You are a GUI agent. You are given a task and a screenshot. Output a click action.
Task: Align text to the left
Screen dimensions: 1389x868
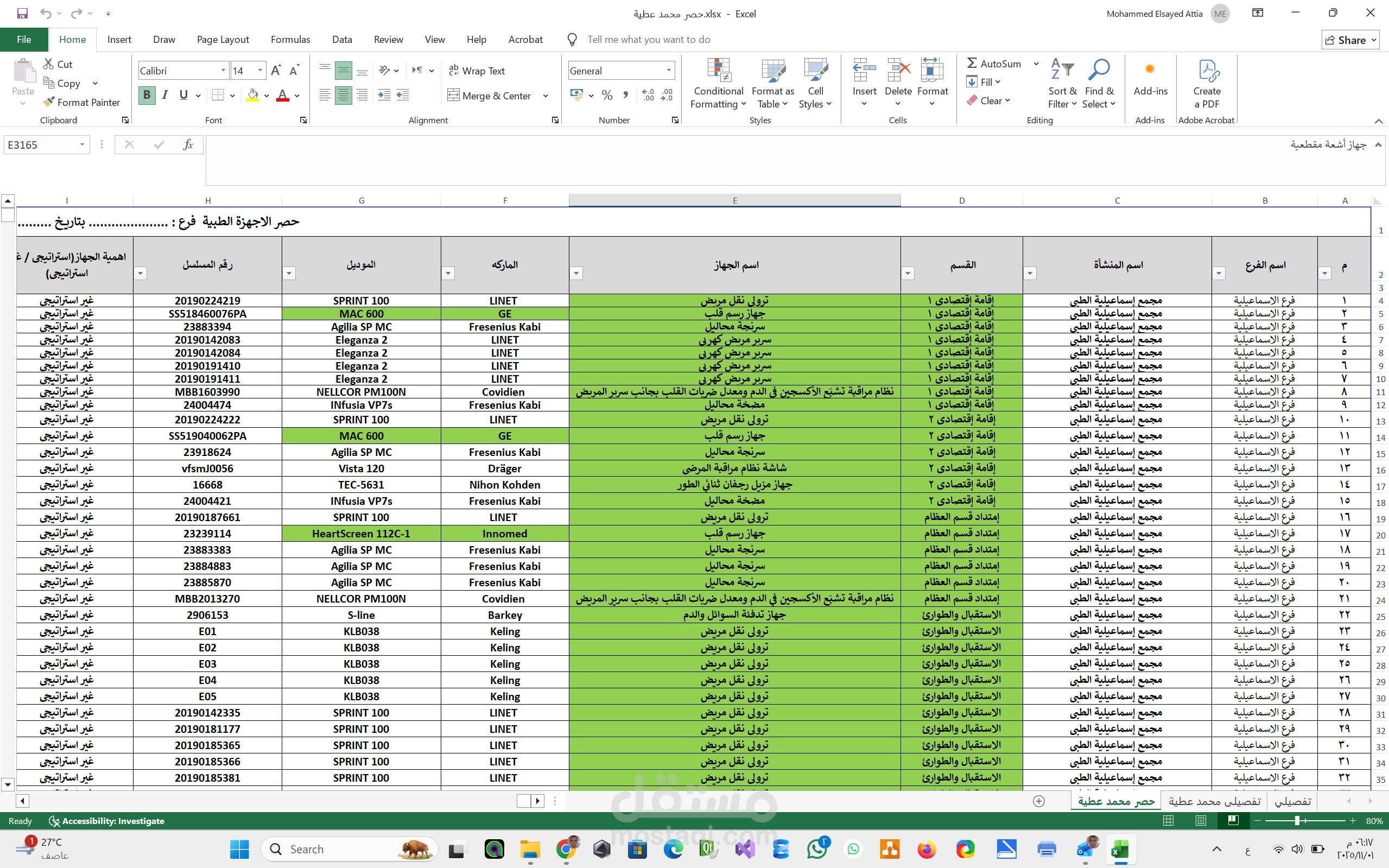coord(325,96)
